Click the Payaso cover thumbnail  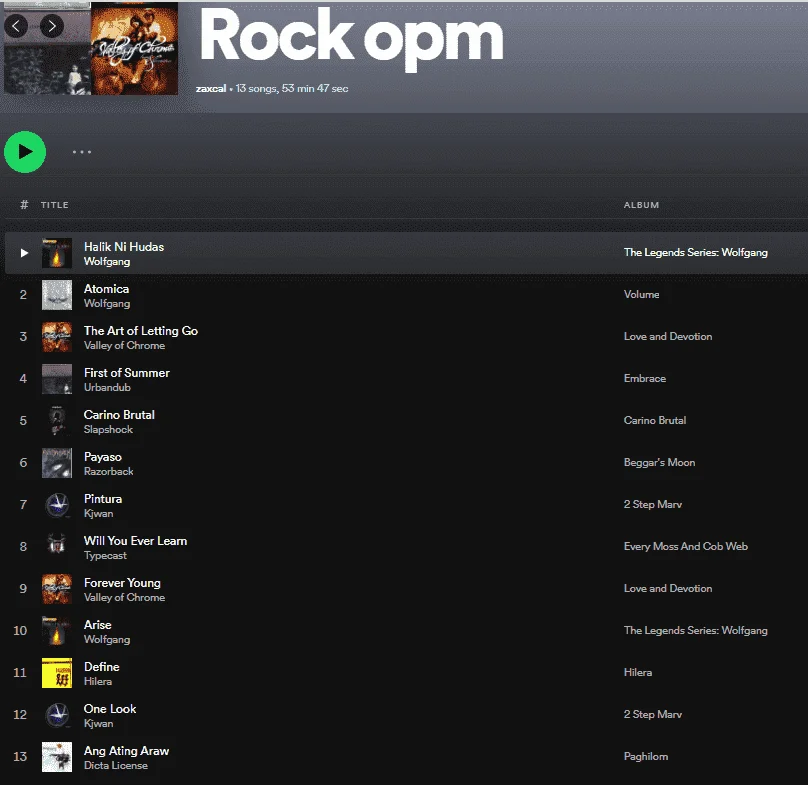point(57,463)
